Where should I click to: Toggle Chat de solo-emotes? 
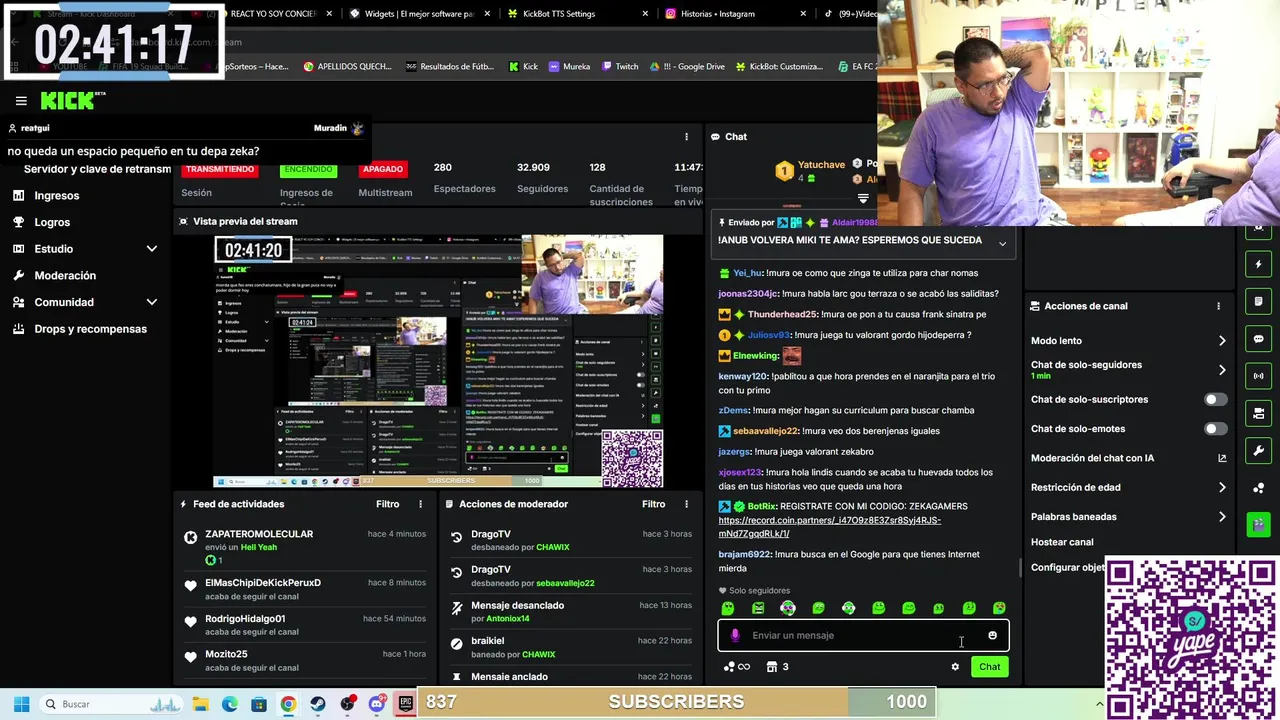coord(1215,429)
